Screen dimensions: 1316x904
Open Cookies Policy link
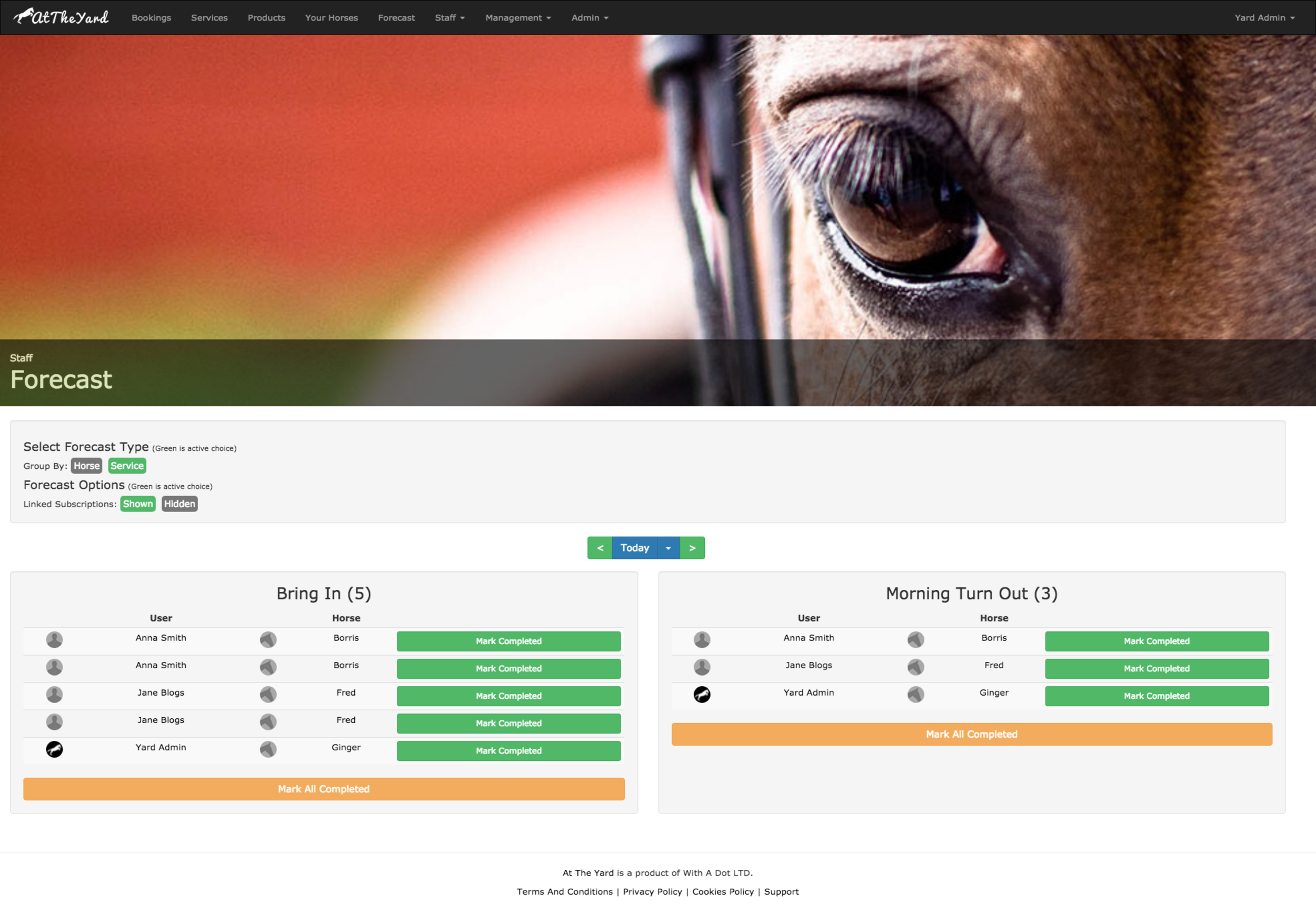(723, 892)
